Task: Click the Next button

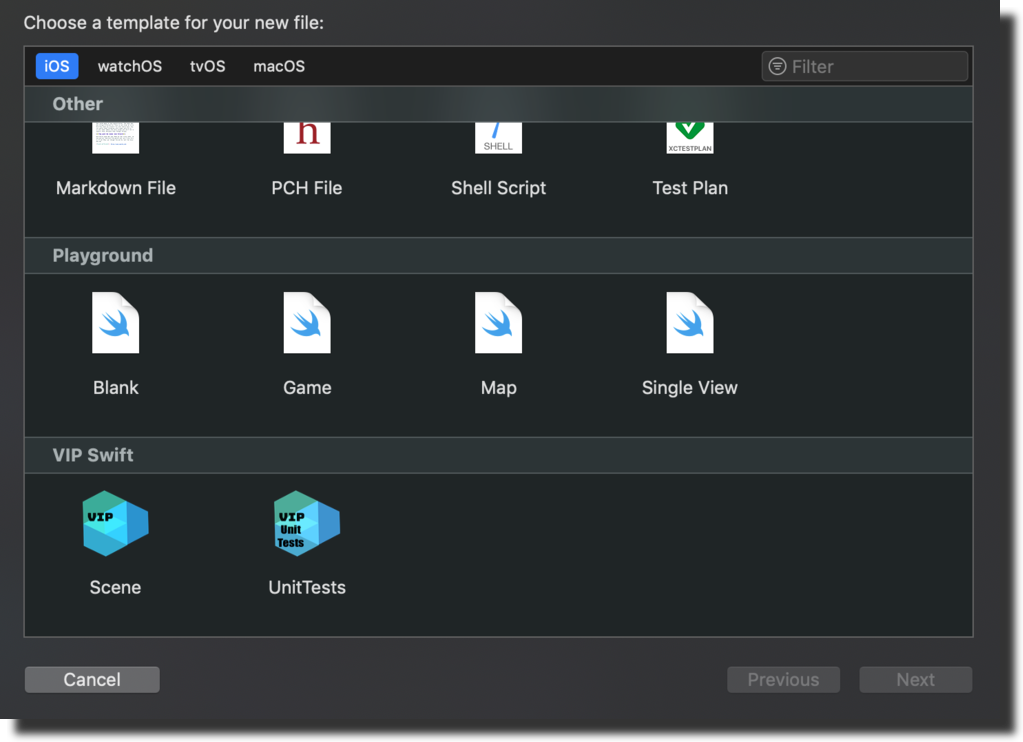Action: [x=915, y=679]
